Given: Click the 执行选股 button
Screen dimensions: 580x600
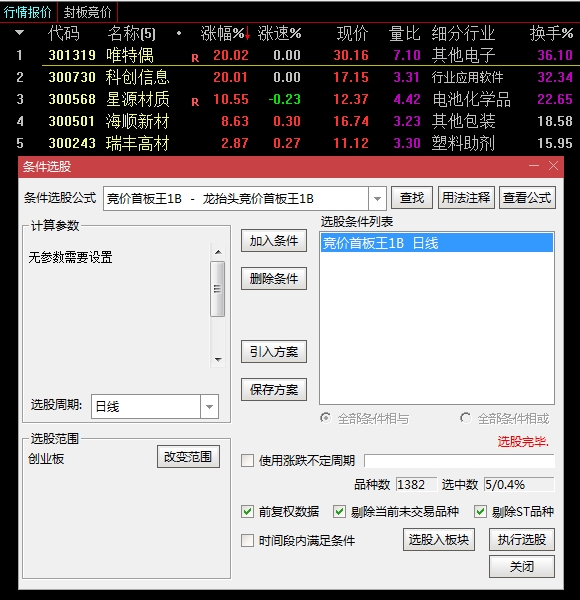Looking at the screenshot, I should (522, 540).
